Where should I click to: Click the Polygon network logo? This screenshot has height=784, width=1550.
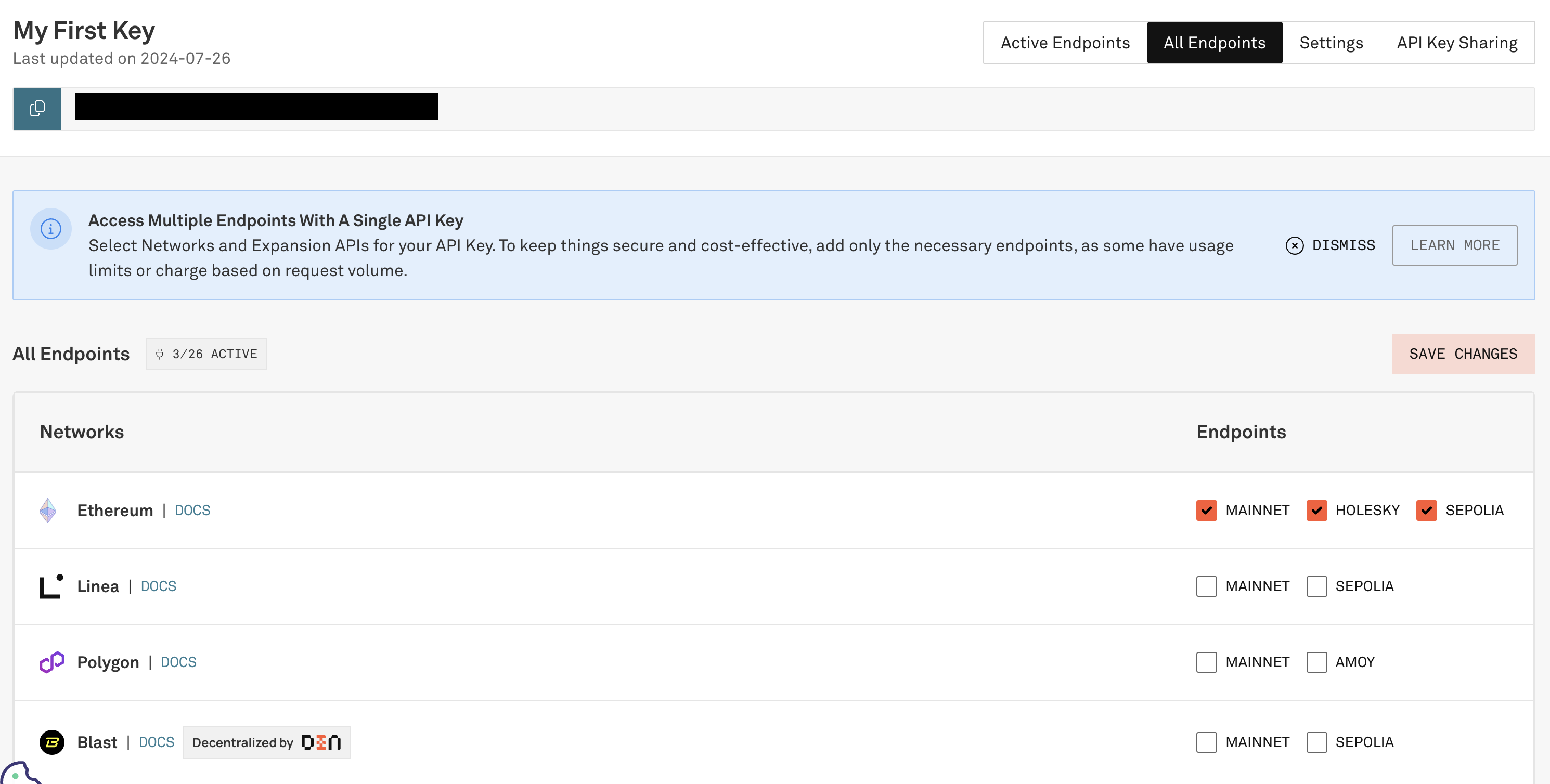click(51, 662)
